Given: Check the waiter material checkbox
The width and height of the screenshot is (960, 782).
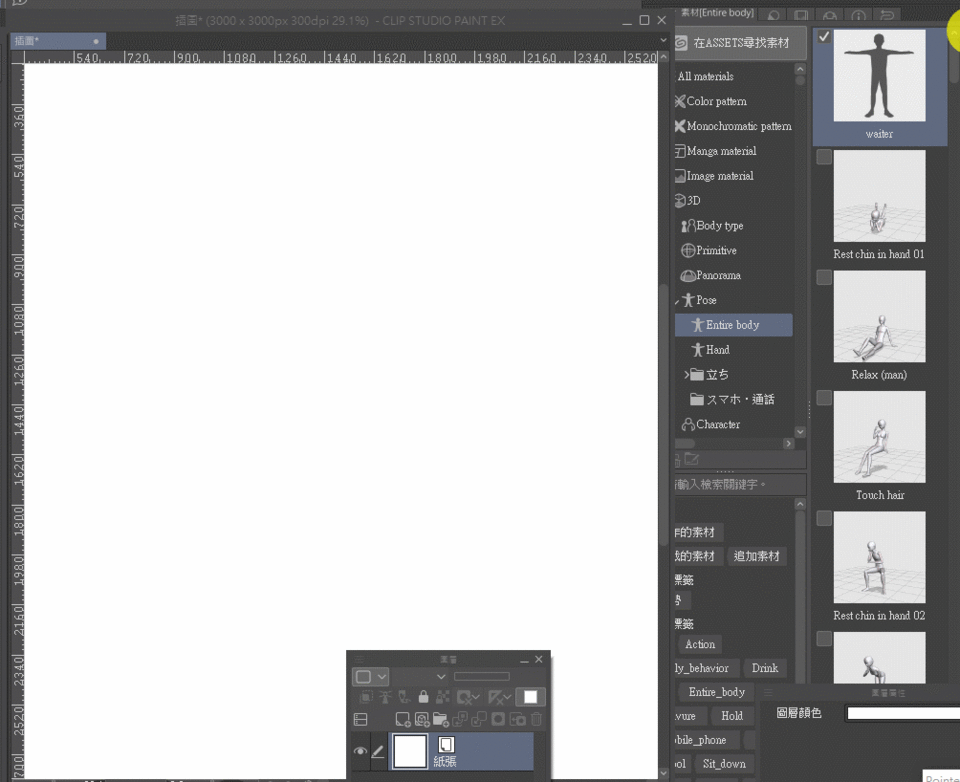Looking at the screenshot, I should [x=824, y=36].
